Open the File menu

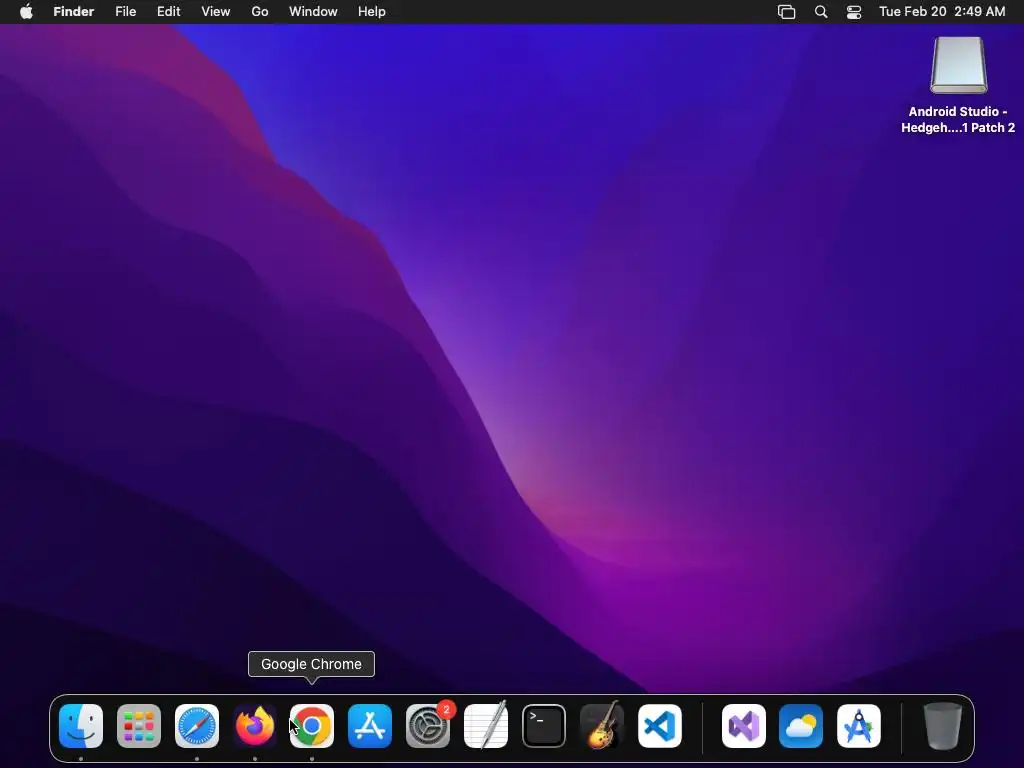[x=125, y=12]
